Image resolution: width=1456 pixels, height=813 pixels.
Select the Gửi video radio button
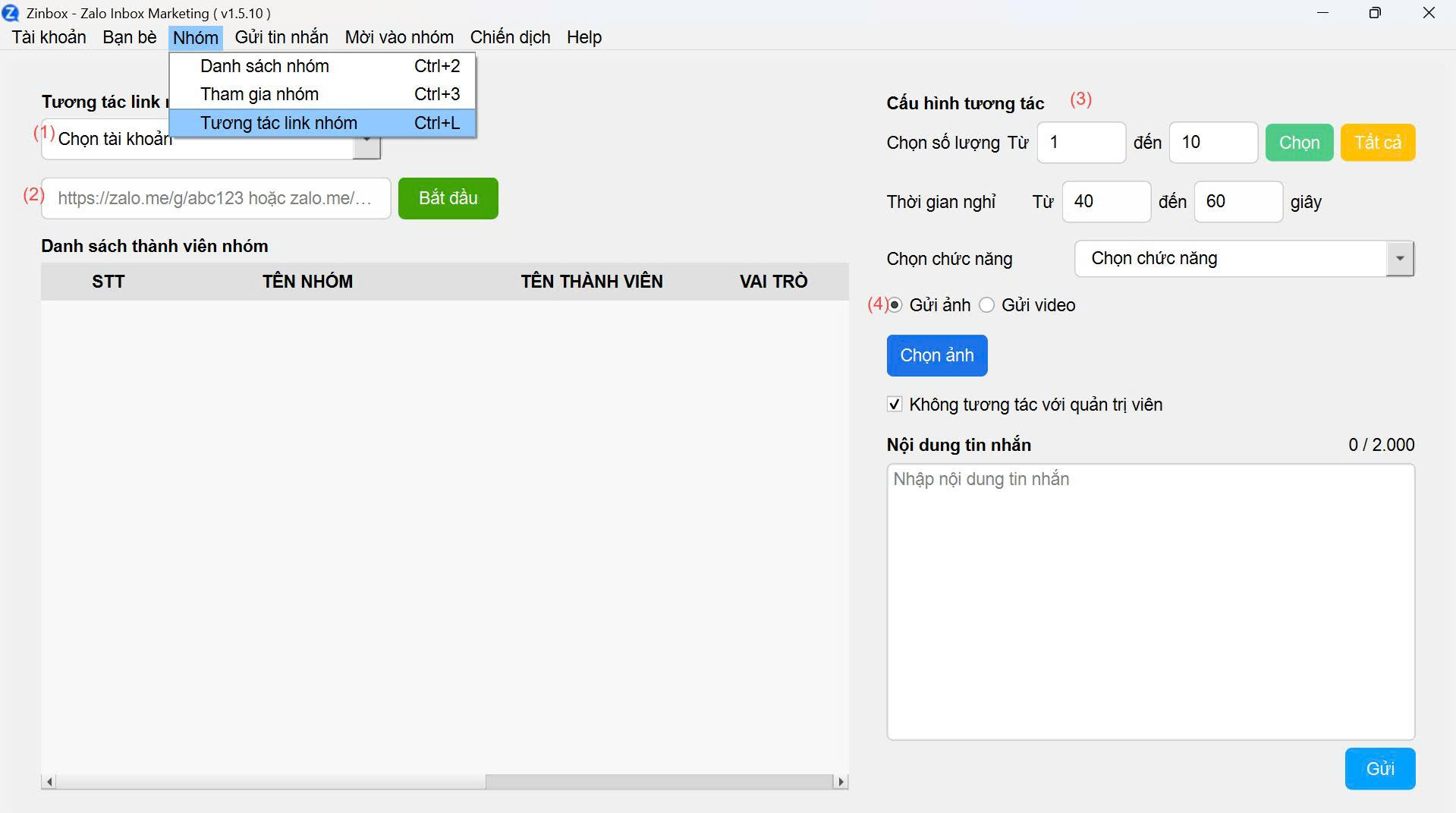tap(986, 305)
